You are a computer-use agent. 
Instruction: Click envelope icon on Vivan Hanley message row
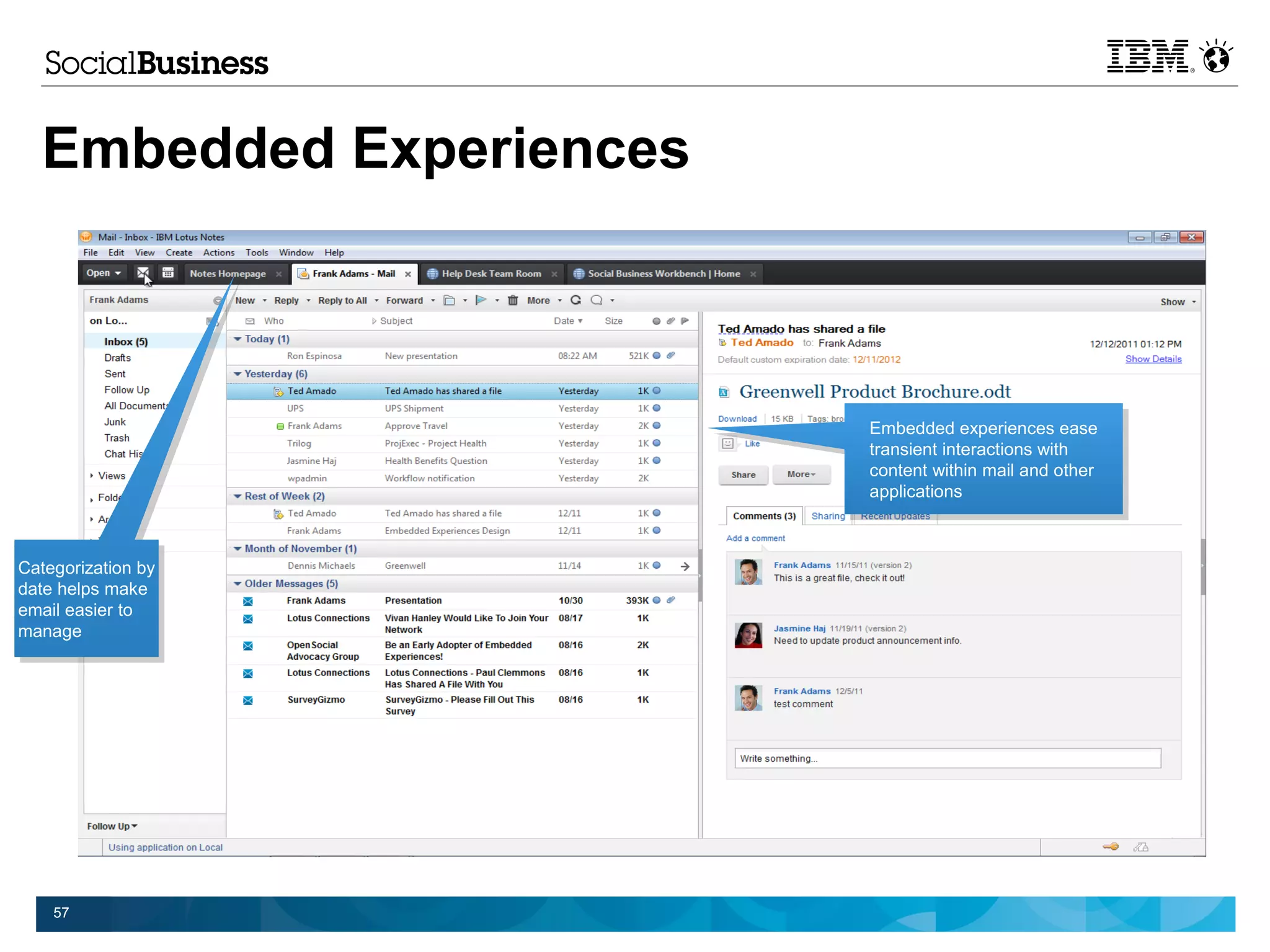pos(248,619)
